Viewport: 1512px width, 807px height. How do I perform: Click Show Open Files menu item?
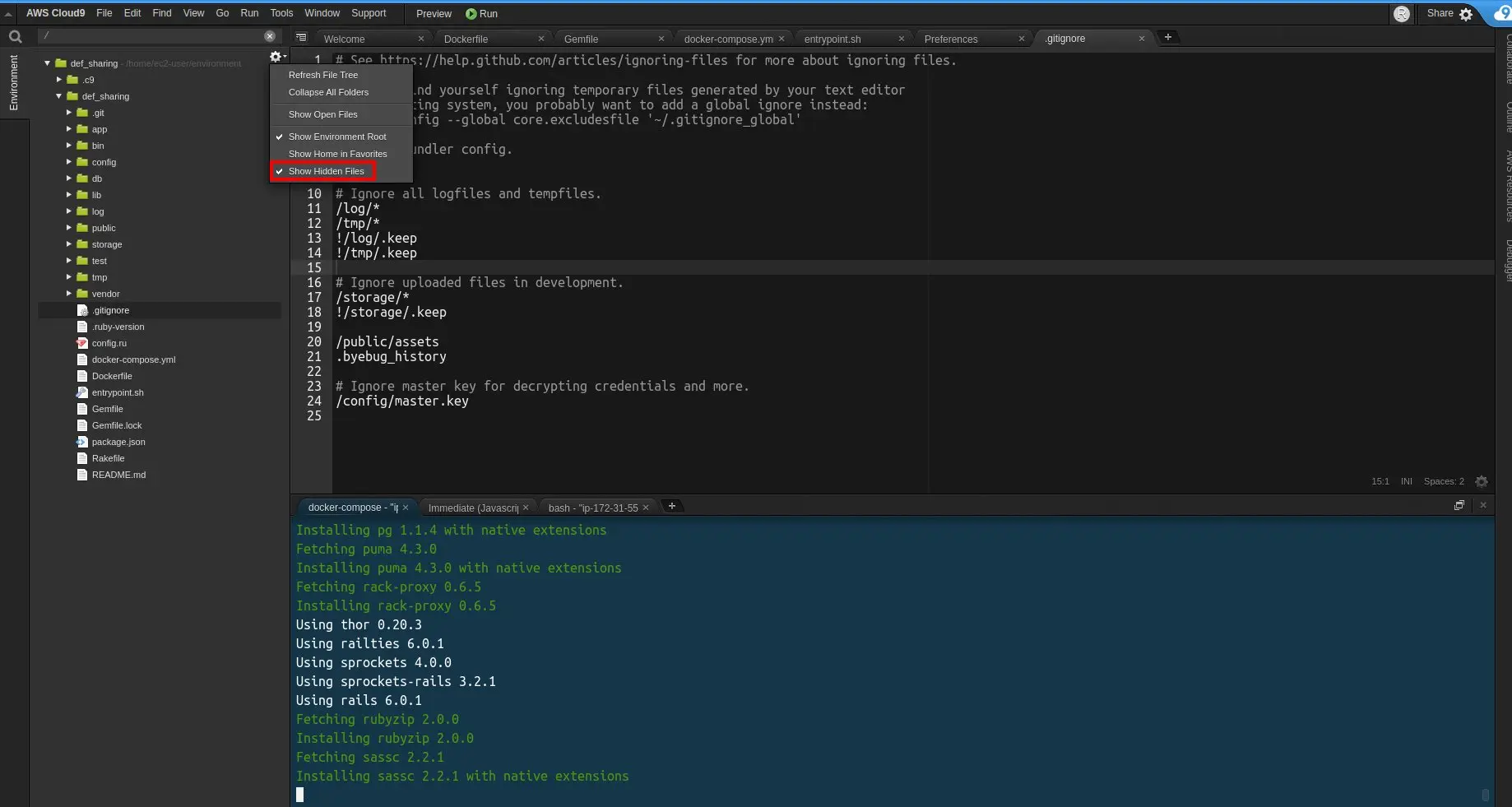coord(341,114)
